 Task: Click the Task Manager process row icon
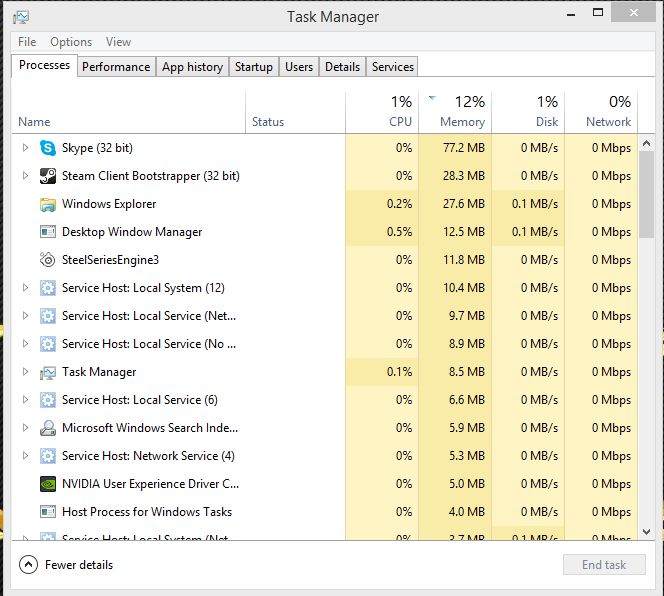pyautogui.click(x=48, y=372)
